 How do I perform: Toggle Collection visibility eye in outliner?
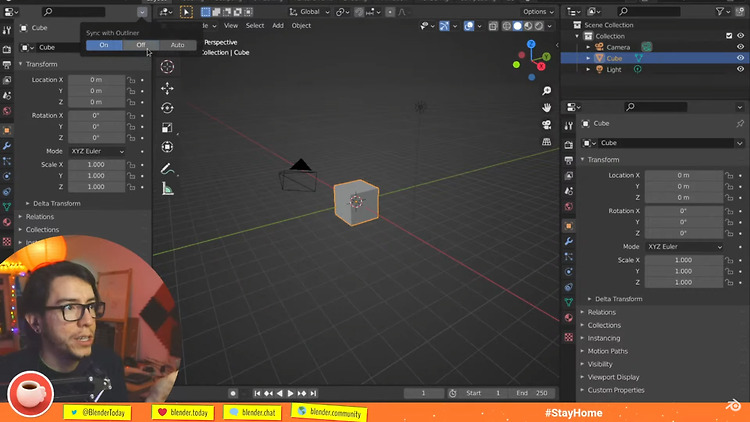(x=740, y=36)
